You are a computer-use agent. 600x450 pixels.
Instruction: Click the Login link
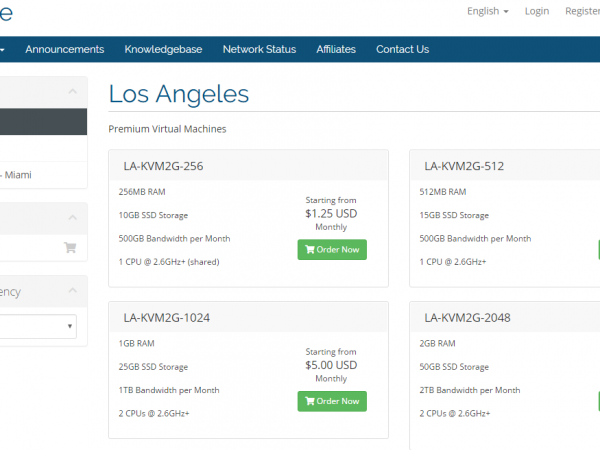click(537, 11)
